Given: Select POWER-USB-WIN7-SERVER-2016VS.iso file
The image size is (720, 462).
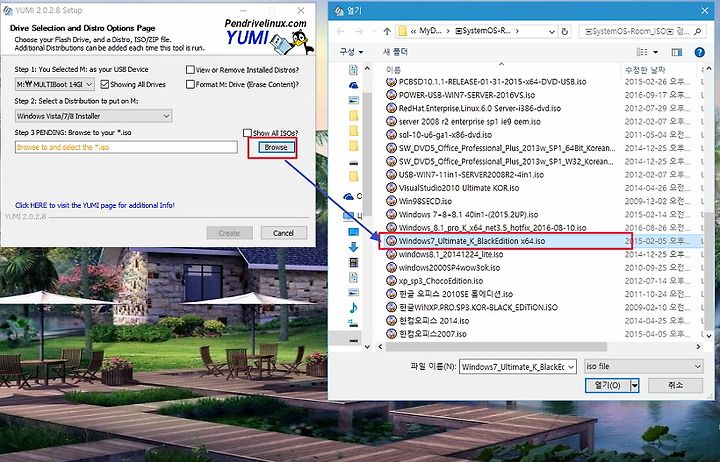Looking at the screenshot, I should [x=467, y=95].
